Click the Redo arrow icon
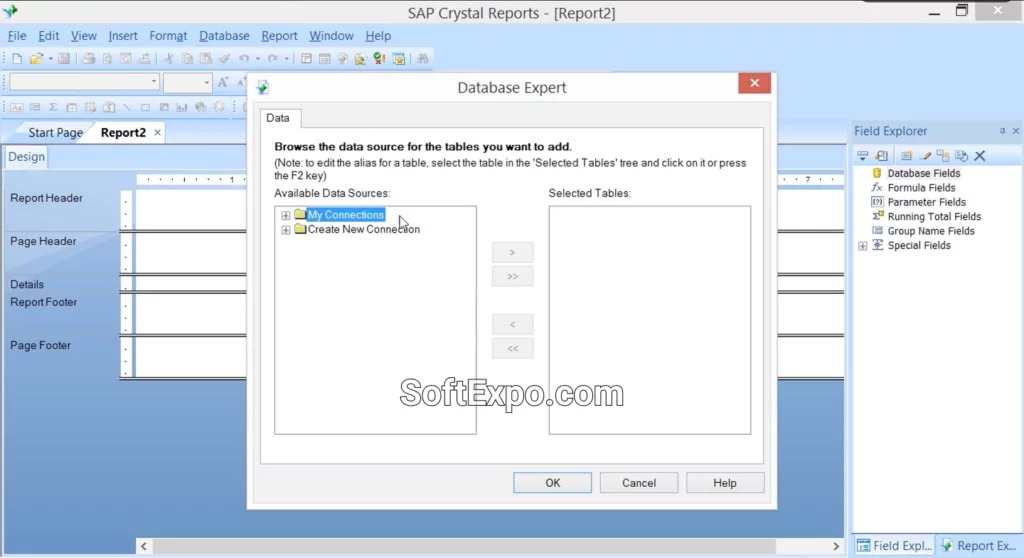This screenshot has width=1024, height=558. 273,59
